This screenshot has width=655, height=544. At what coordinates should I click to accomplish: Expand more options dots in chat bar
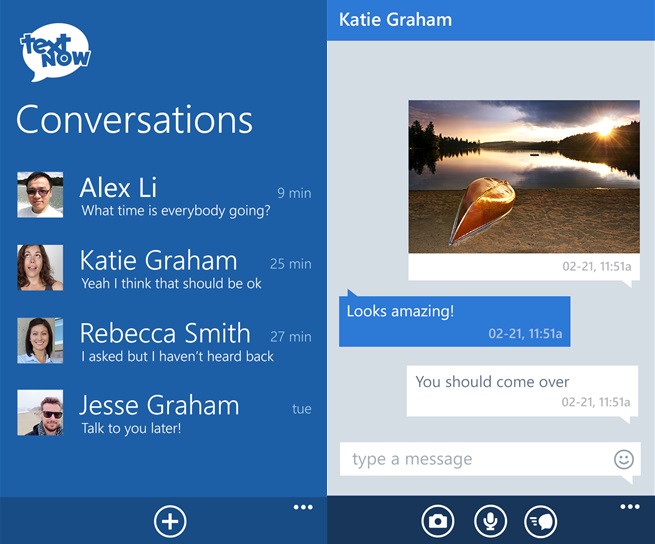tap(629, 508)
